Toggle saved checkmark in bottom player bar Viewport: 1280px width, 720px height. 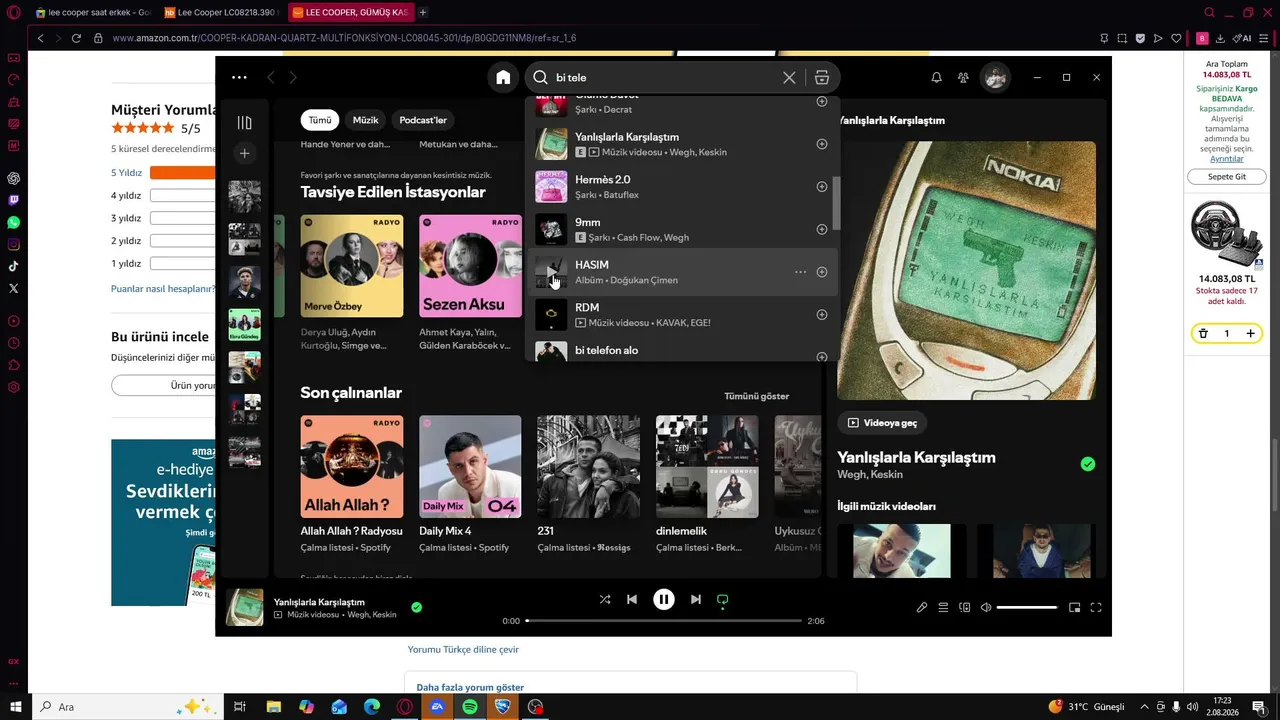click(416, 607)
